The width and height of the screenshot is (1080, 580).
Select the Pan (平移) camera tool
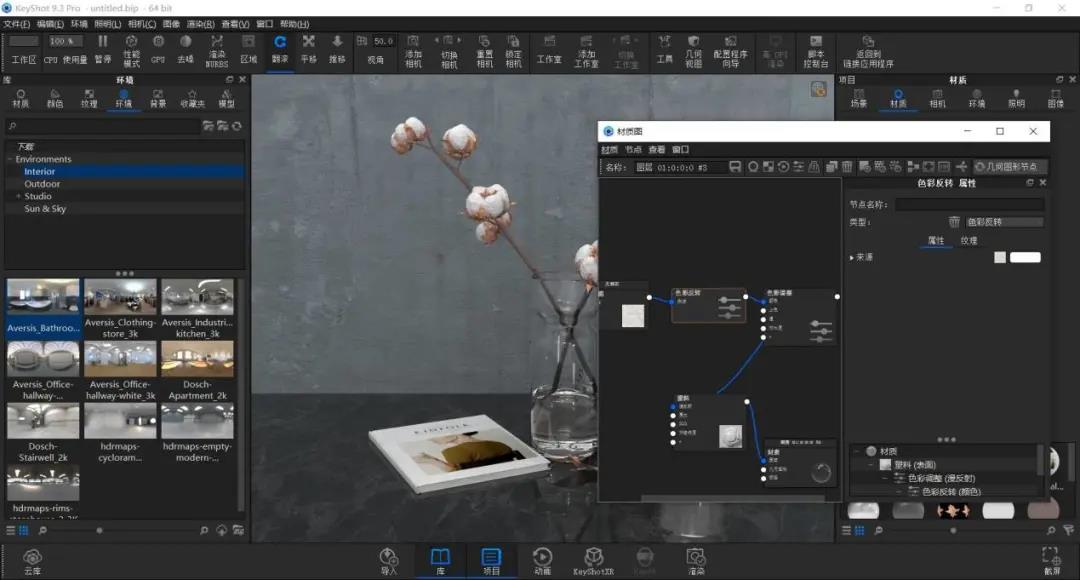[309, 49]
